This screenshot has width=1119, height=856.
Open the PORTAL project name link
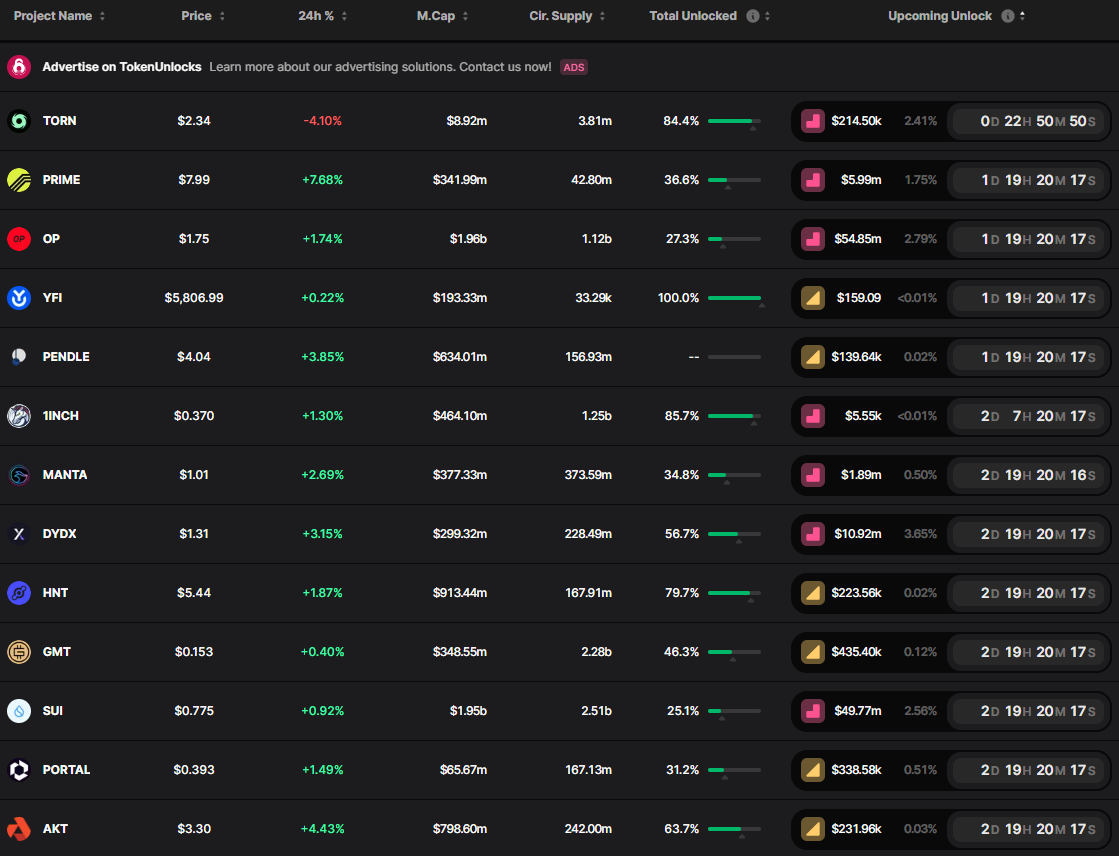(x=66, y=770)
